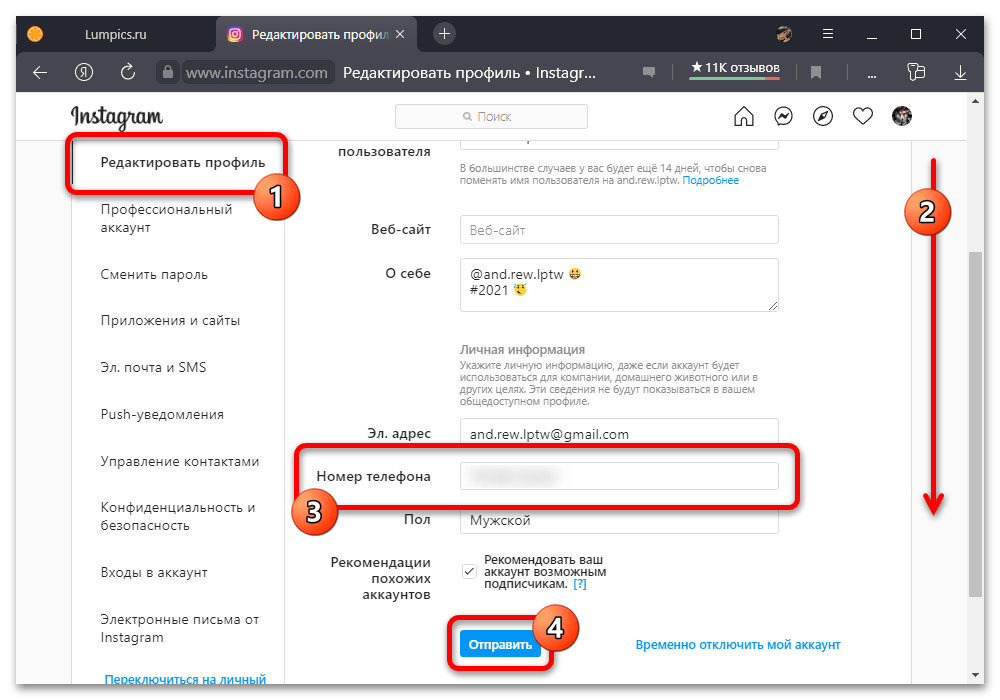Screen dimensions: 1000x700
Task: Select Сменить пароль in sidebar
Action: tap(154, 274)
